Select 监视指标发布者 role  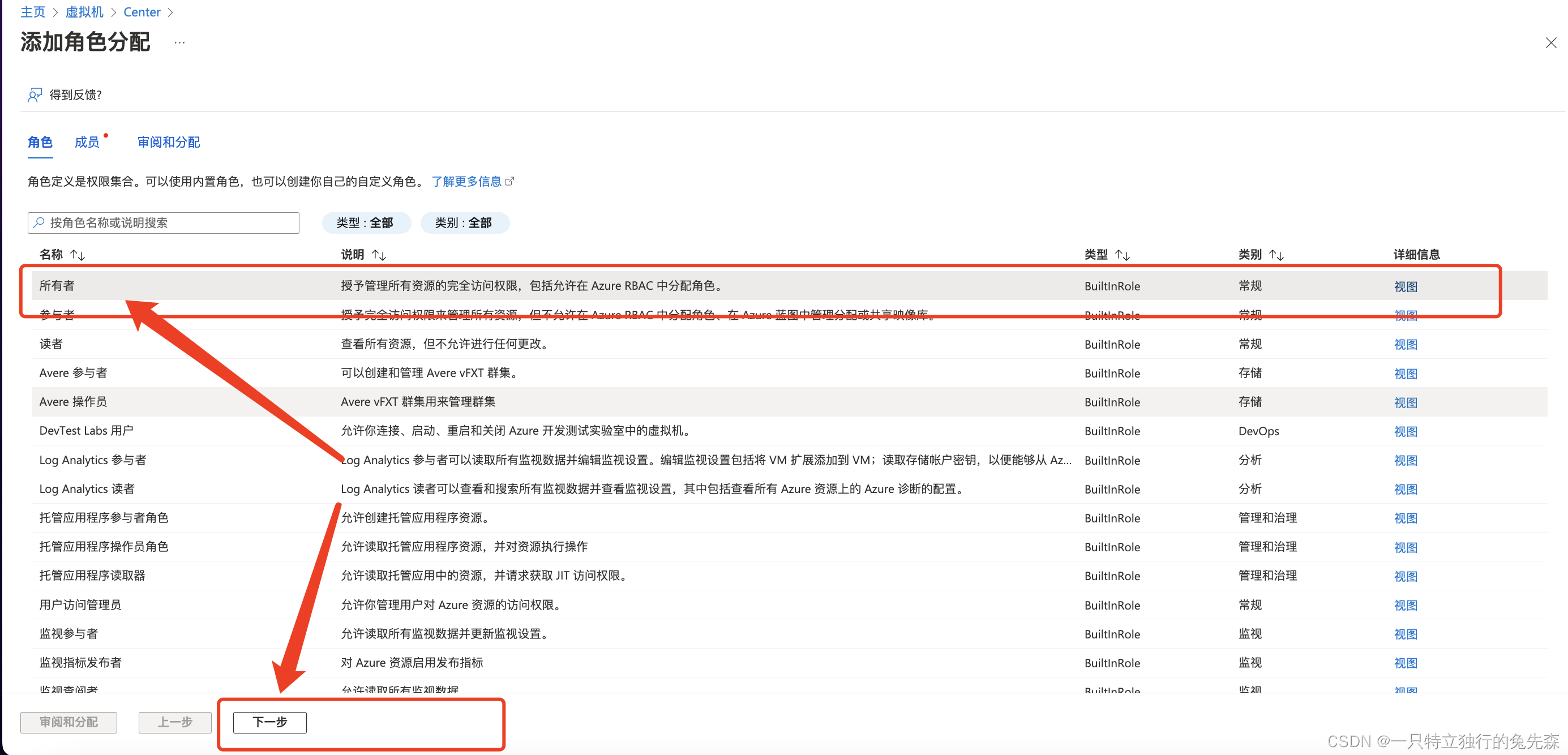pyautogui.click(x=790, y=663)
